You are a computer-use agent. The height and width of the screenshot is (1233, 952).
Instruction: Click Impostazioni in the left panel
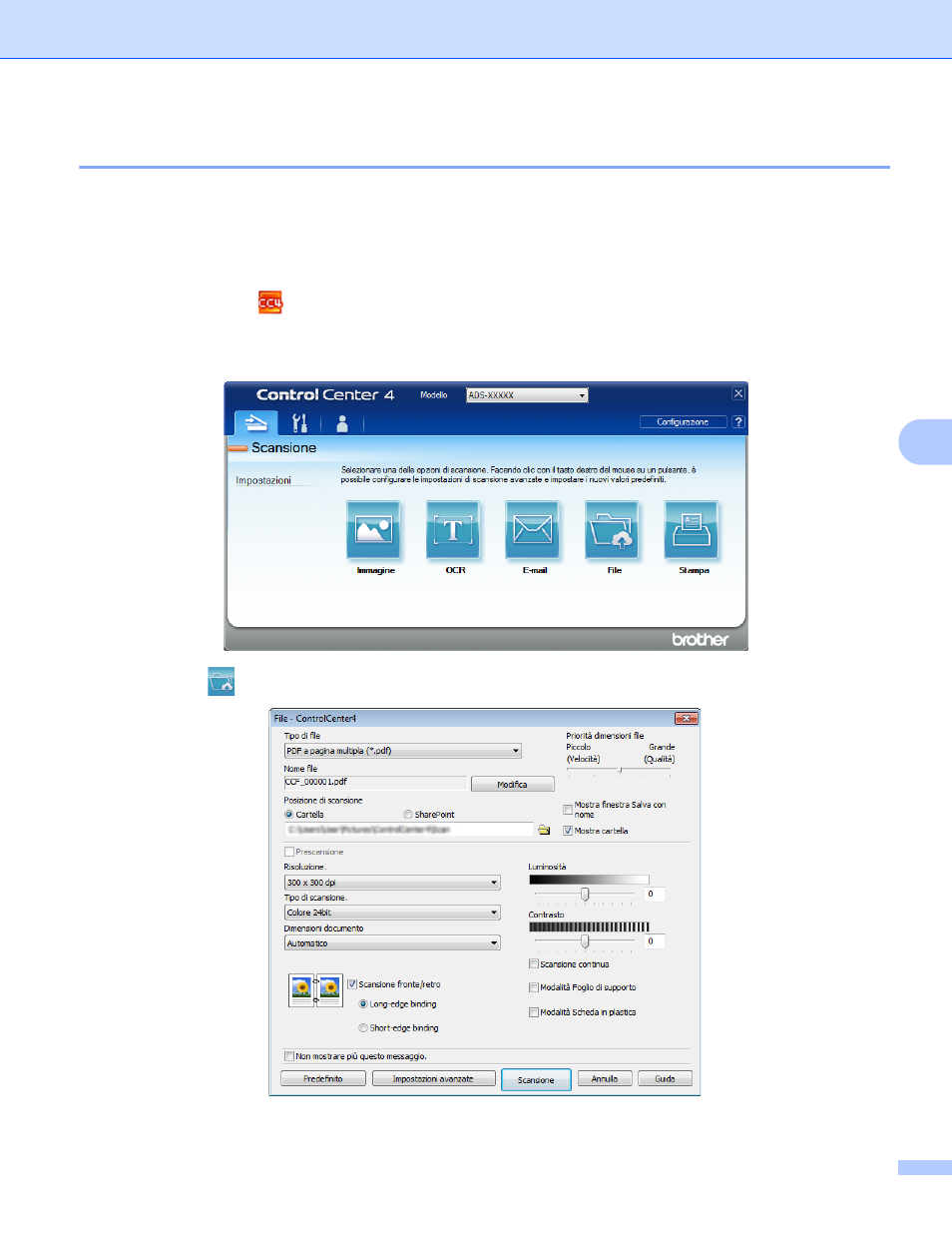[263, 481]
